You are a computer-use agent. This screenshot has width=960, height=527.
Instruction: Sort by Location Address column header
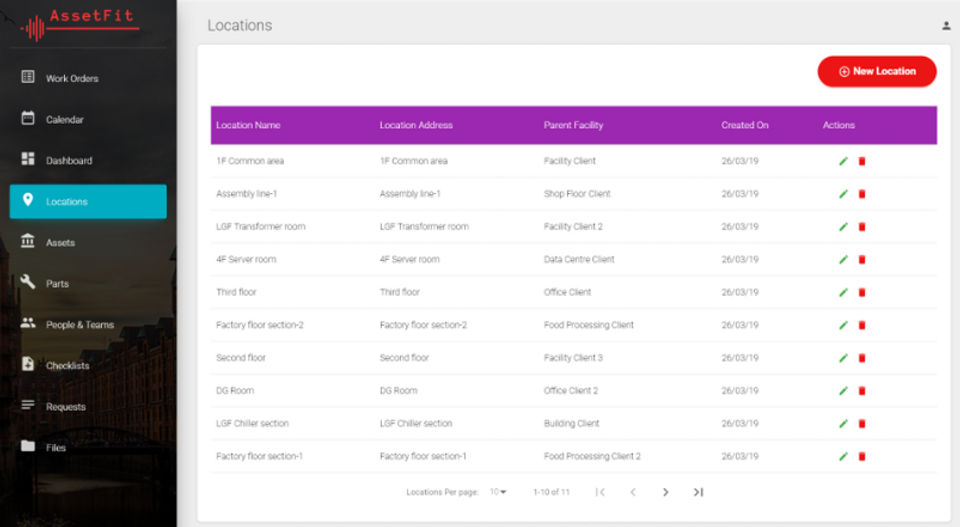(416, 125)
